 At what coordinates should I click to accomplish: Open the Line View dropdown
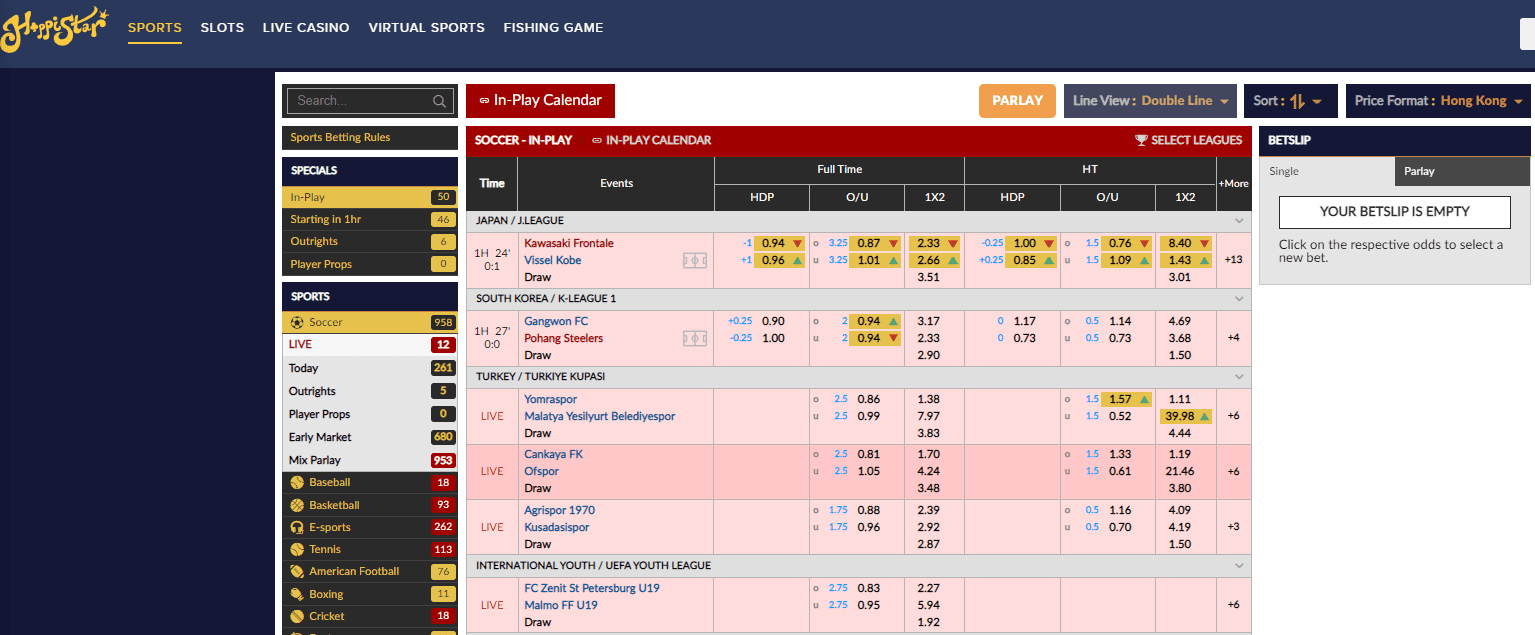coord(1150,101)
